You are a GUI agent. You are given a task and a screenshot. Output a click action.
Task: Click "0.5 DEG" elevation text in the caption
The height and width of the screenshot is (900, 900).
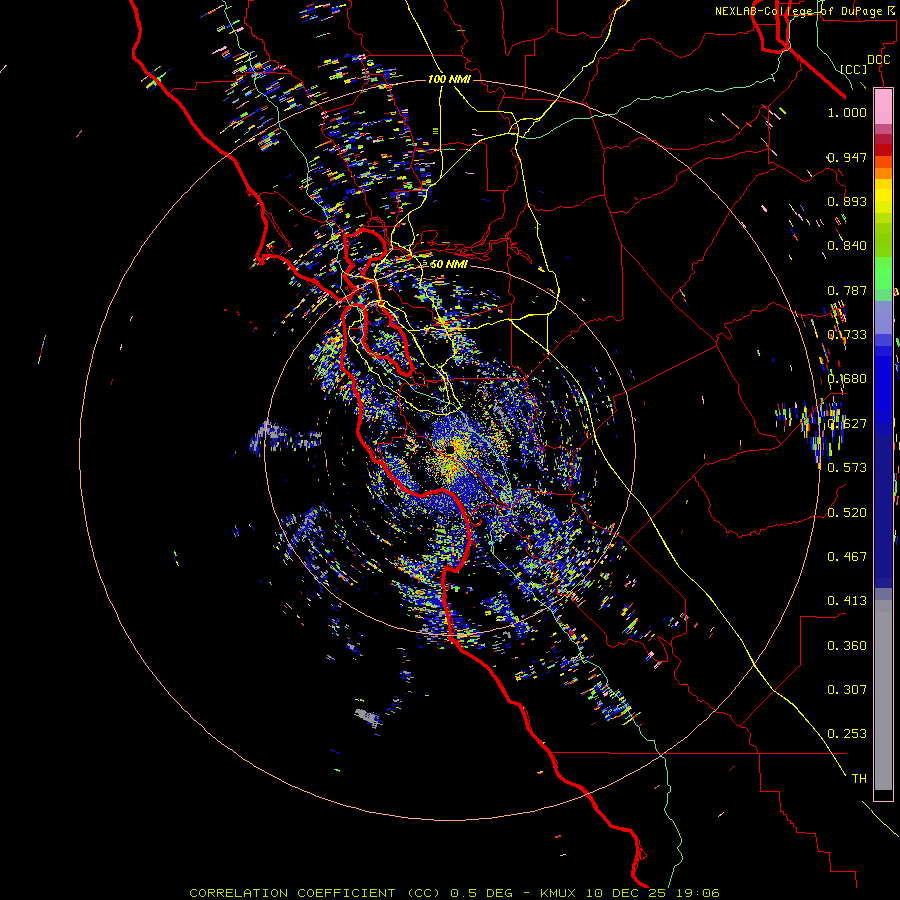click(x=481, y=893)
